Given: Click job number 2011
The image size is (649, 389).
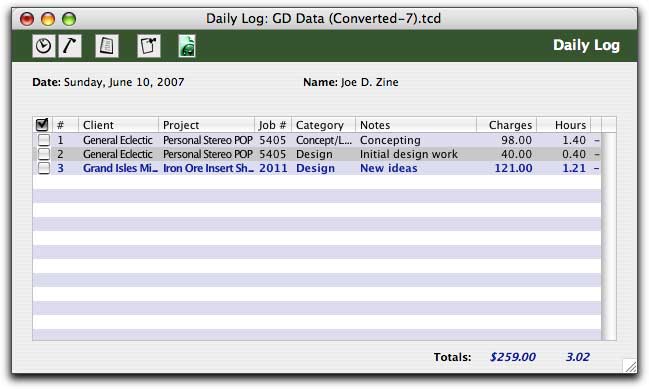Looking at the screenshot, I should (273, 168).
